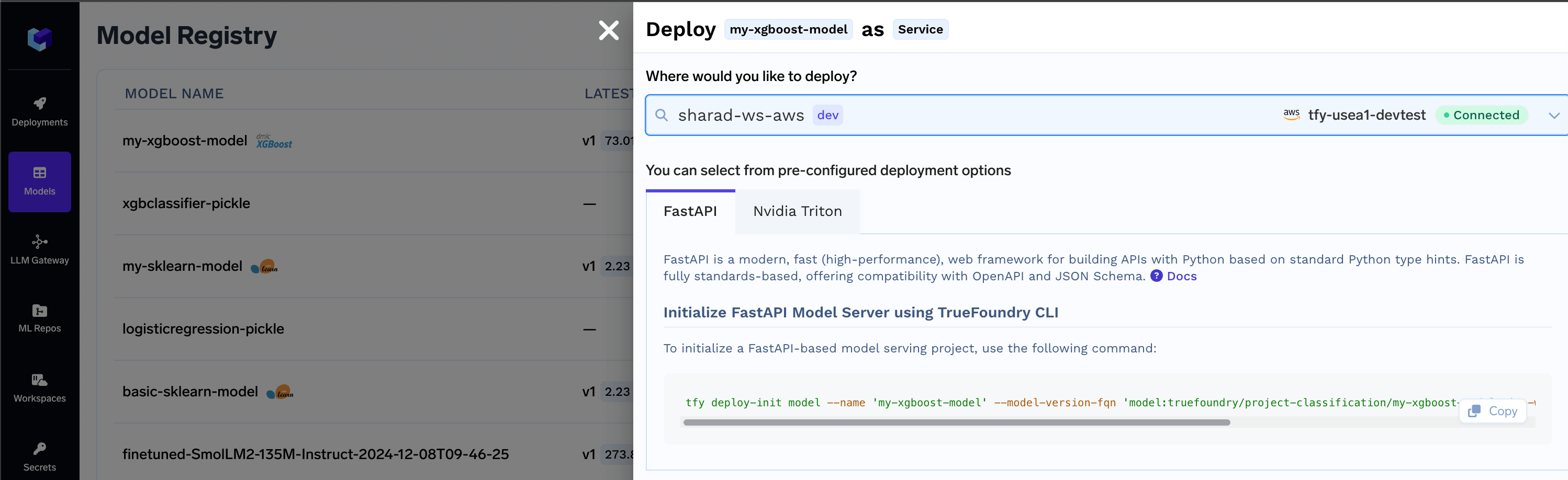
Task: Open the Models section icon
Action: 40,173
